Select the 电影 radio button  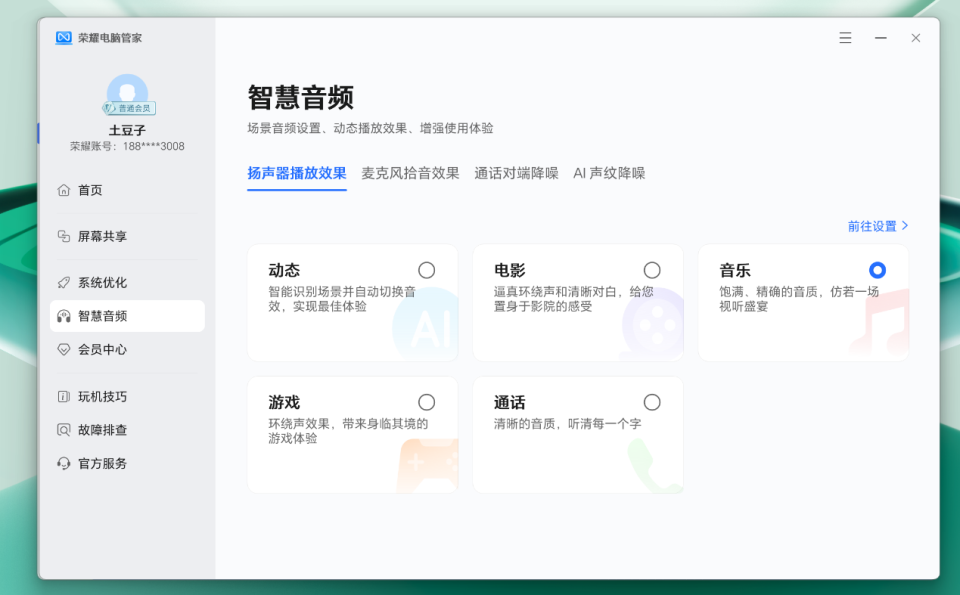point(652,270)
